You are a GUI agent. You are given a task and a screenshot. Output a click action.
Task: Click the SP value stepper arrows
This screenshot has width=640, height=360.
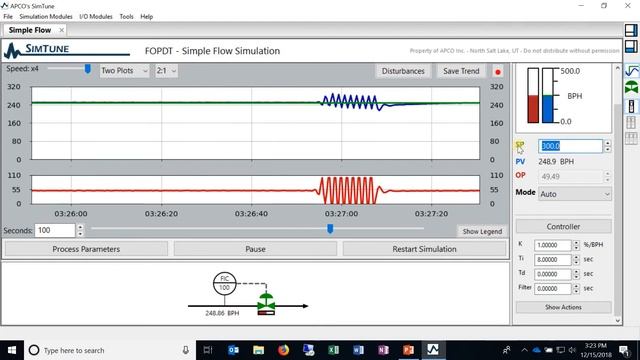[x=607, y=146]
